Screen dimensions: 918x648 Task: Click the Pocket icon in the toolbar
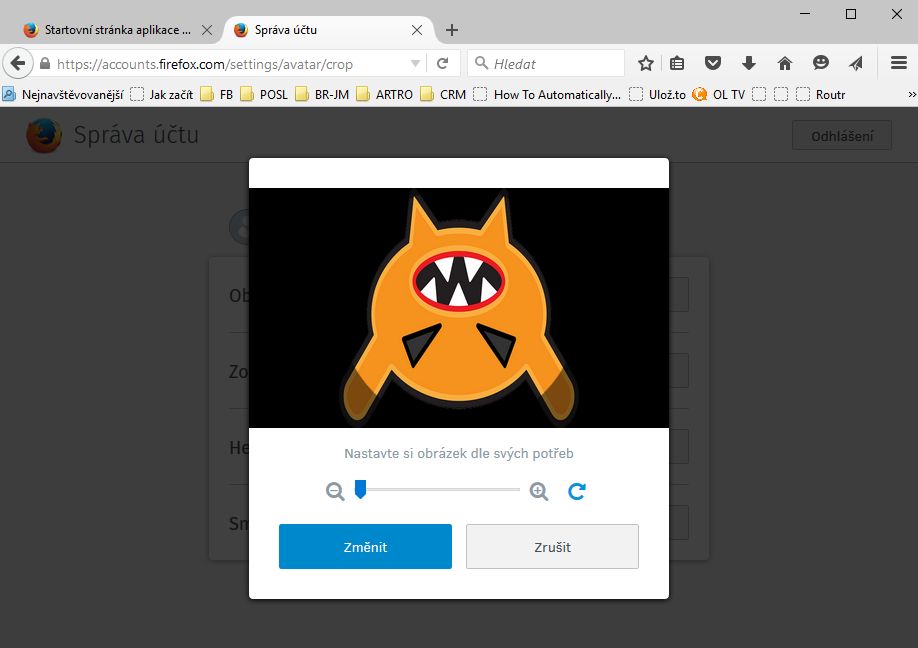(713, 64)
